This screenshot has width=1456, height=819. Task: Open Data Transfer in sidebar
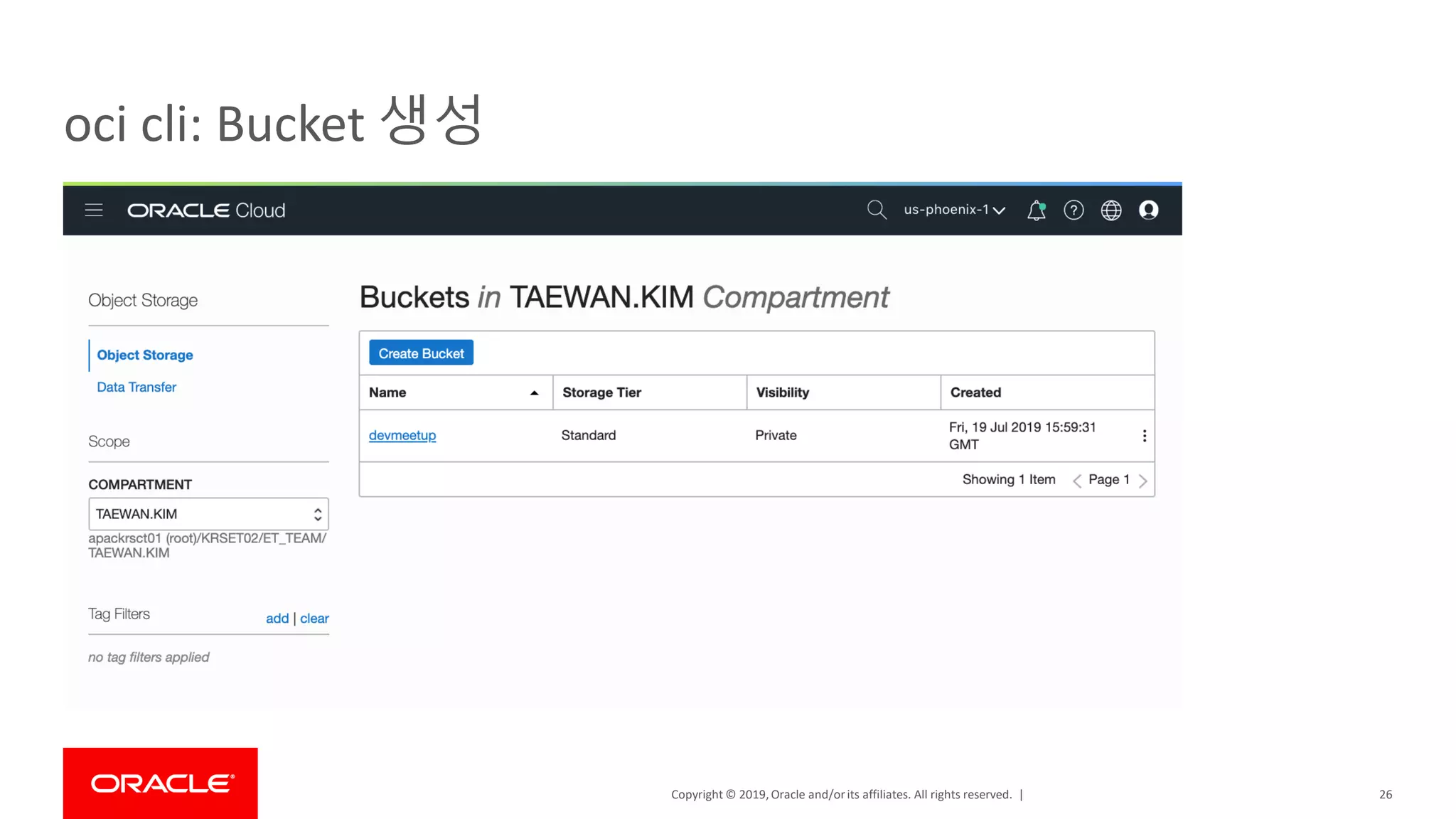136,387
